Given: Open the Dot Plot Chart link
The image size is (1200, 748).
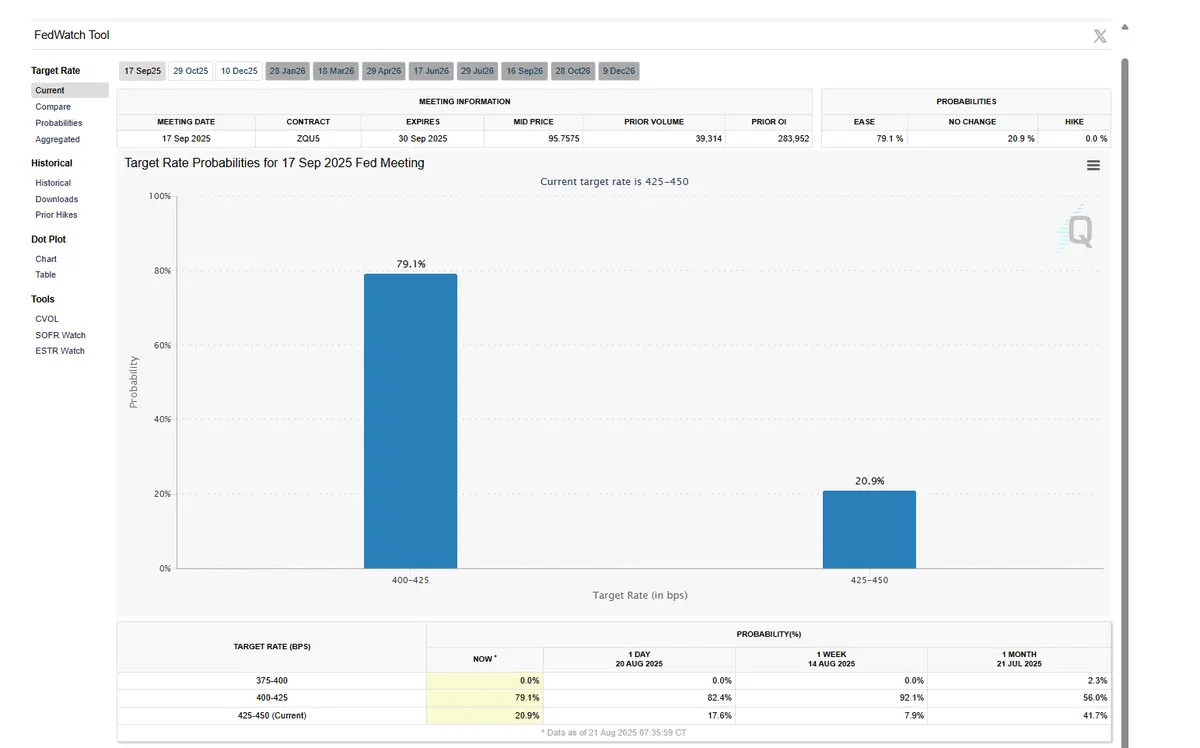Looking at the screenshot, I should click(x=46, y=259).
